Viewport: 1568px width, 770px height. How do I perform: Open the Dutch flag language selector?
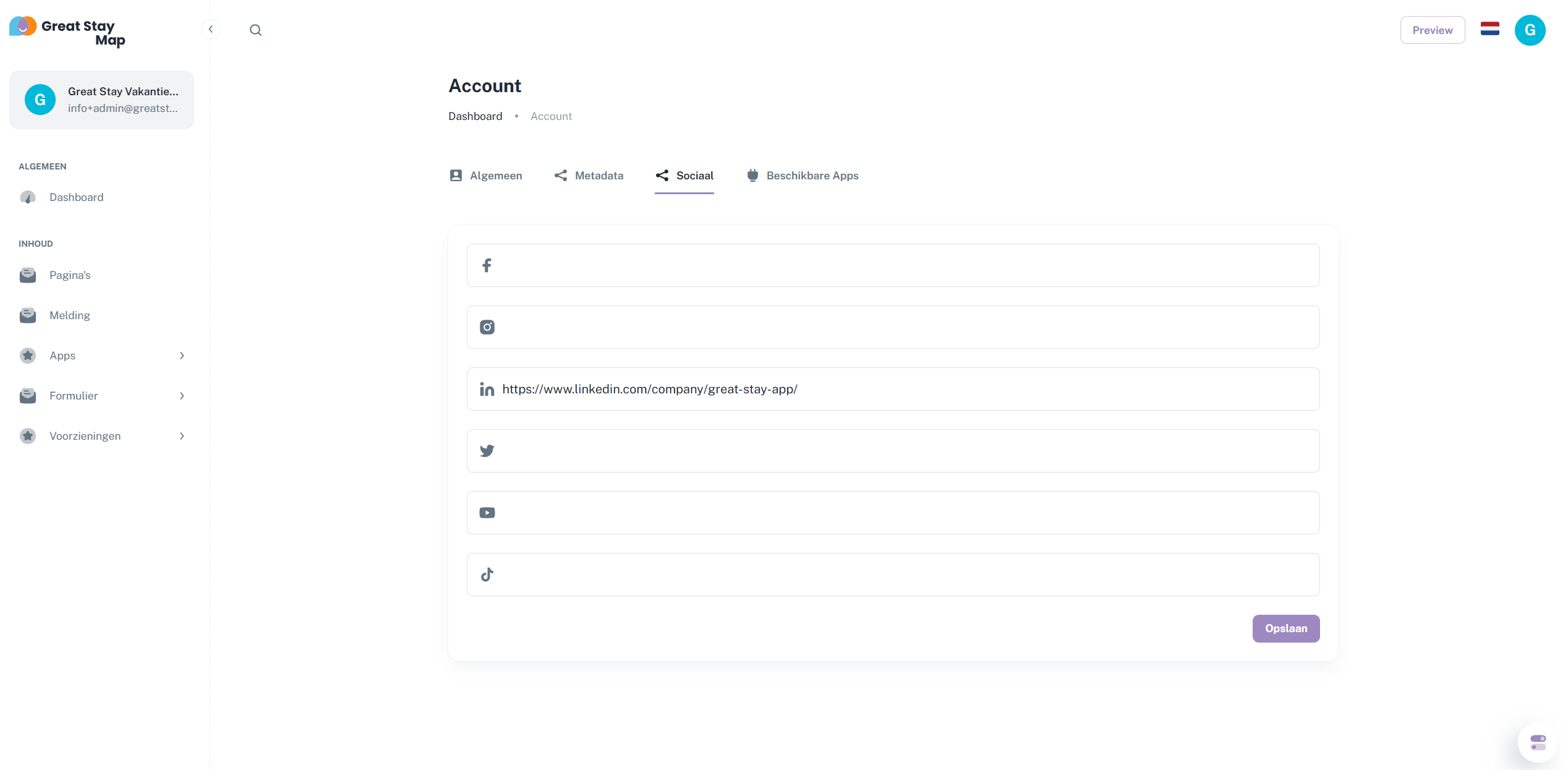tap(1489, 30)
